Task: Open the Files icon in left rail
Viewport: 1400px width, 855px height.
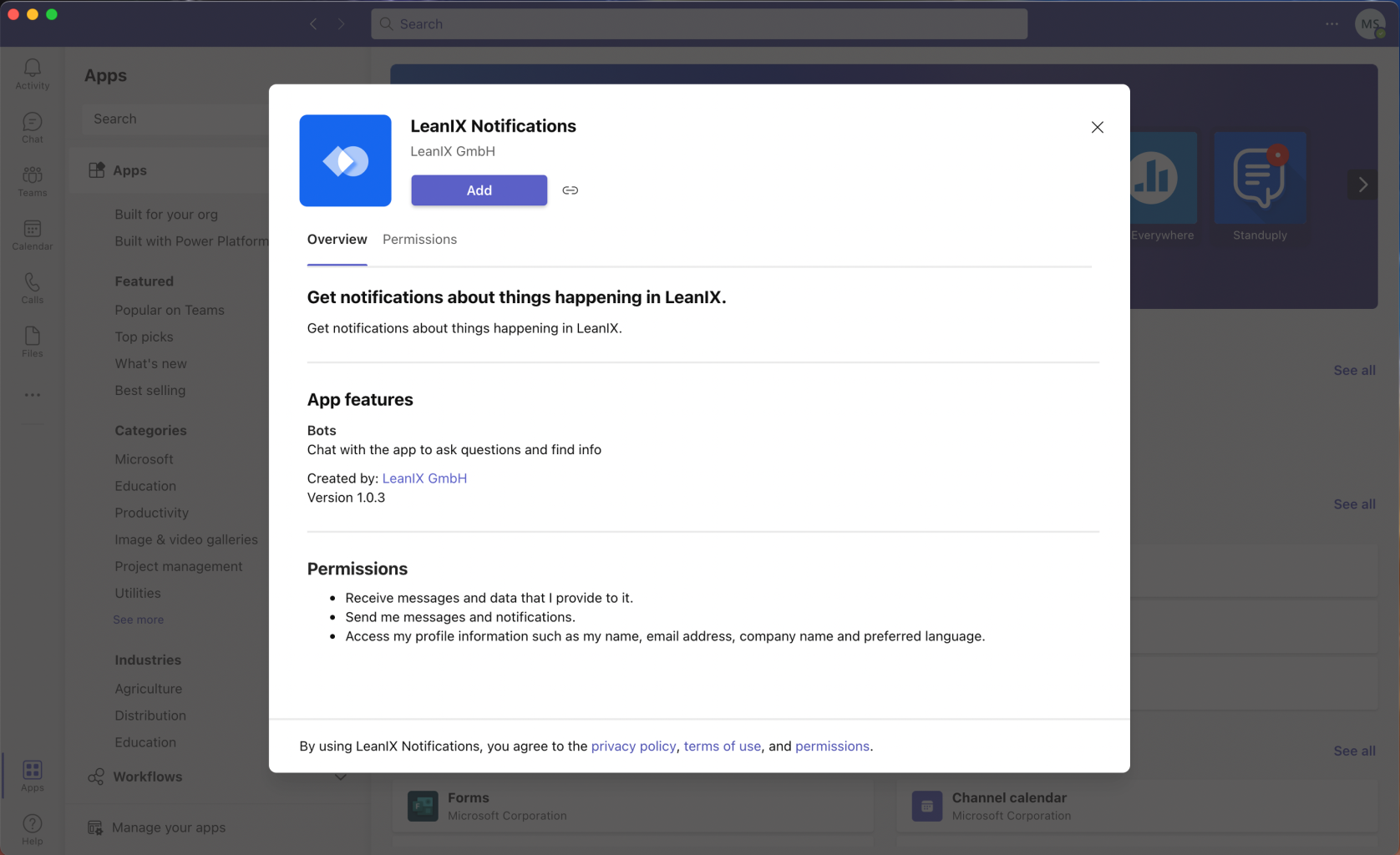Action: (x=32, y=341)
